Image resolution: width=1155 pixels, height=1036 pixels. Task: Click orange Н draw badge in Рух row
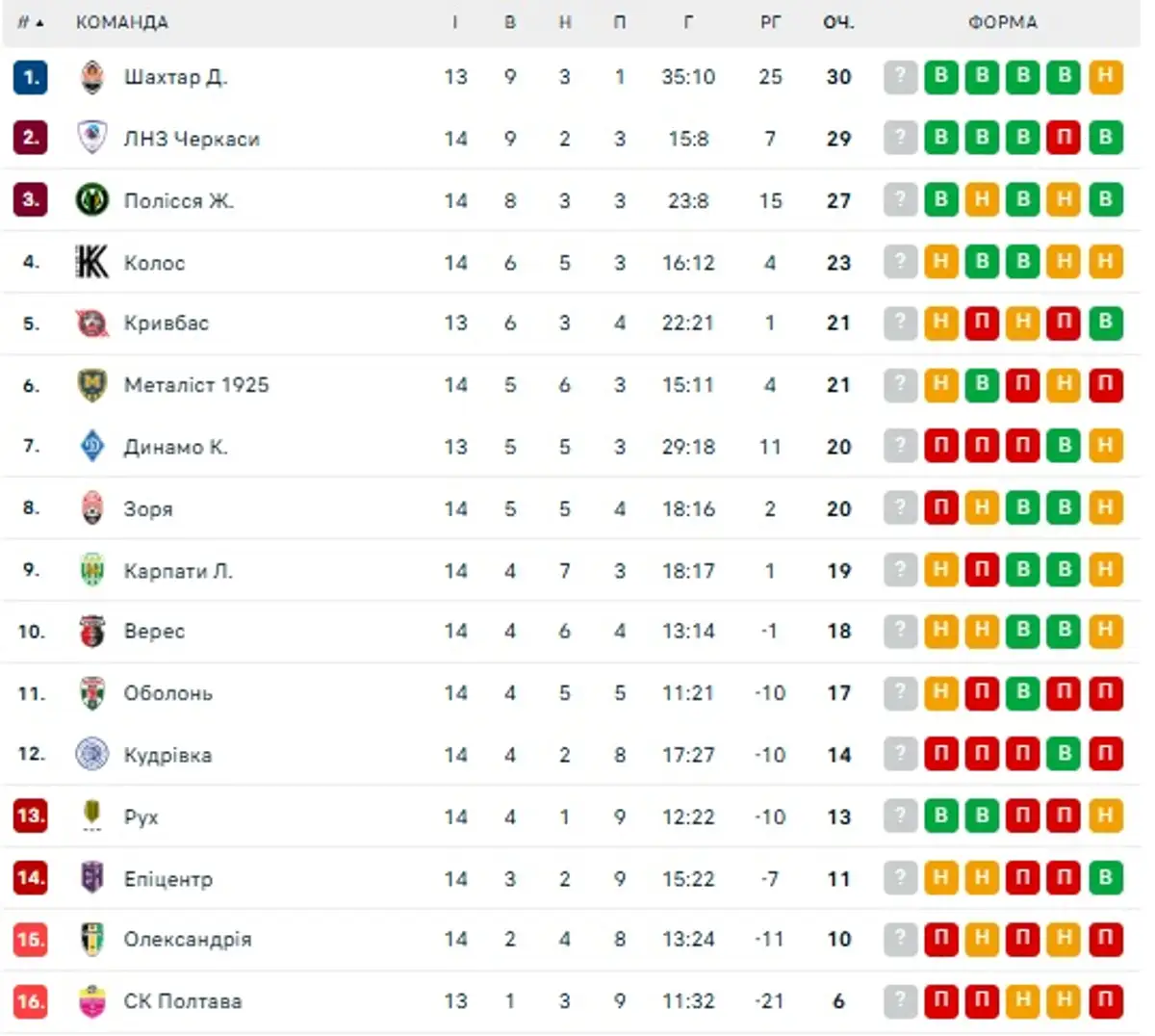coord(1105,816)
